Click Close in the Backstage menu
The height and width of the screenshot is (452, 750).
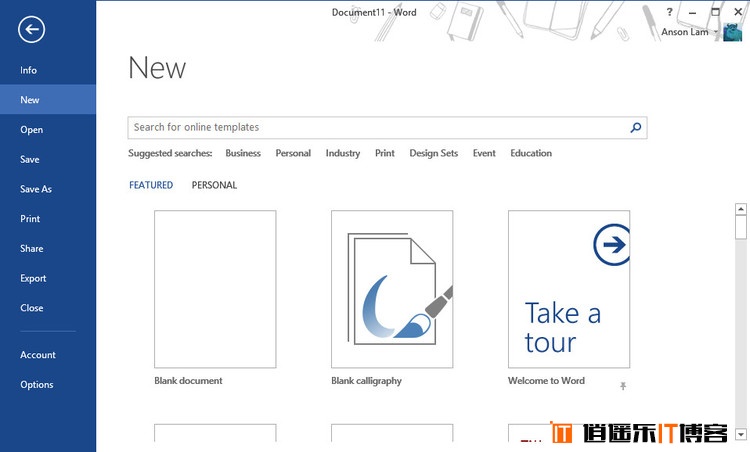tap(32, 308)
